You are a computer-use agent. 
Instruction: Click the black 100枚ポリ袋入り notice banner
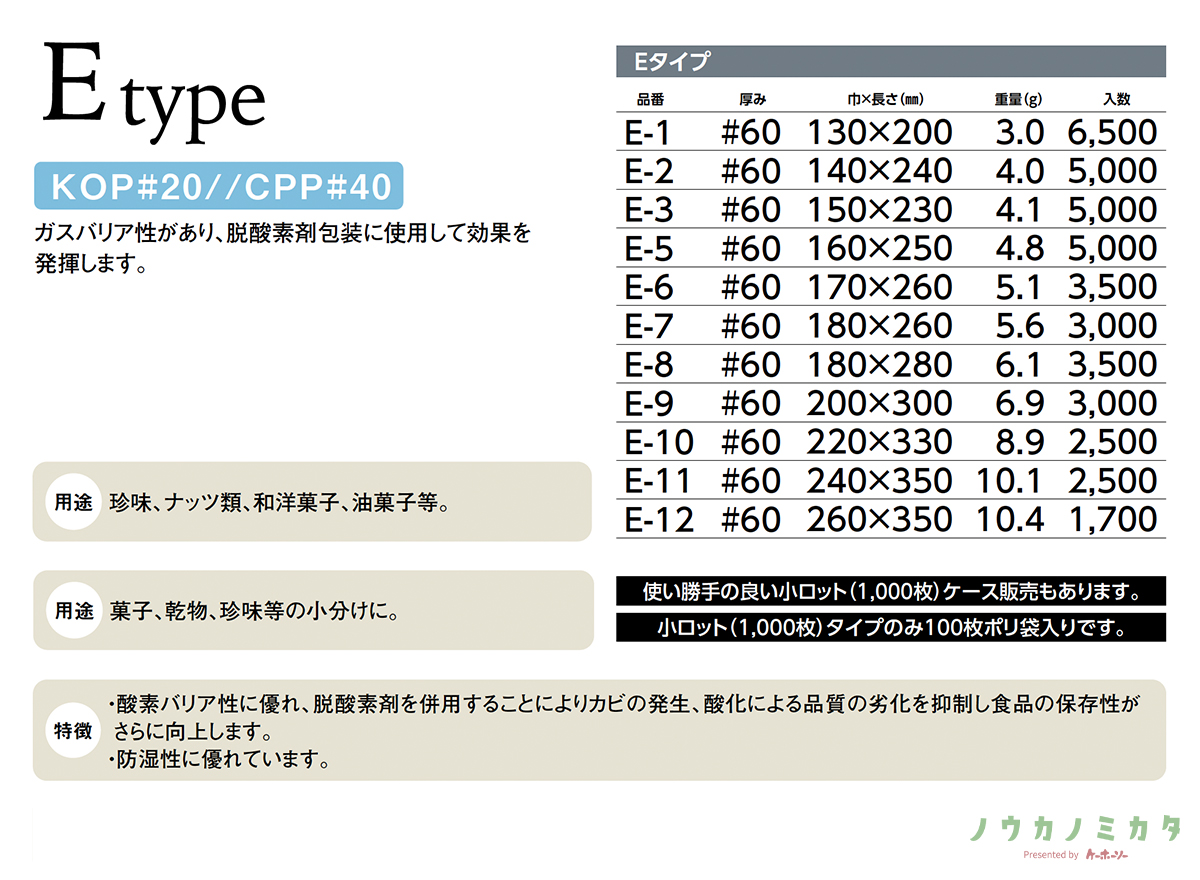(x=890, y=628)
